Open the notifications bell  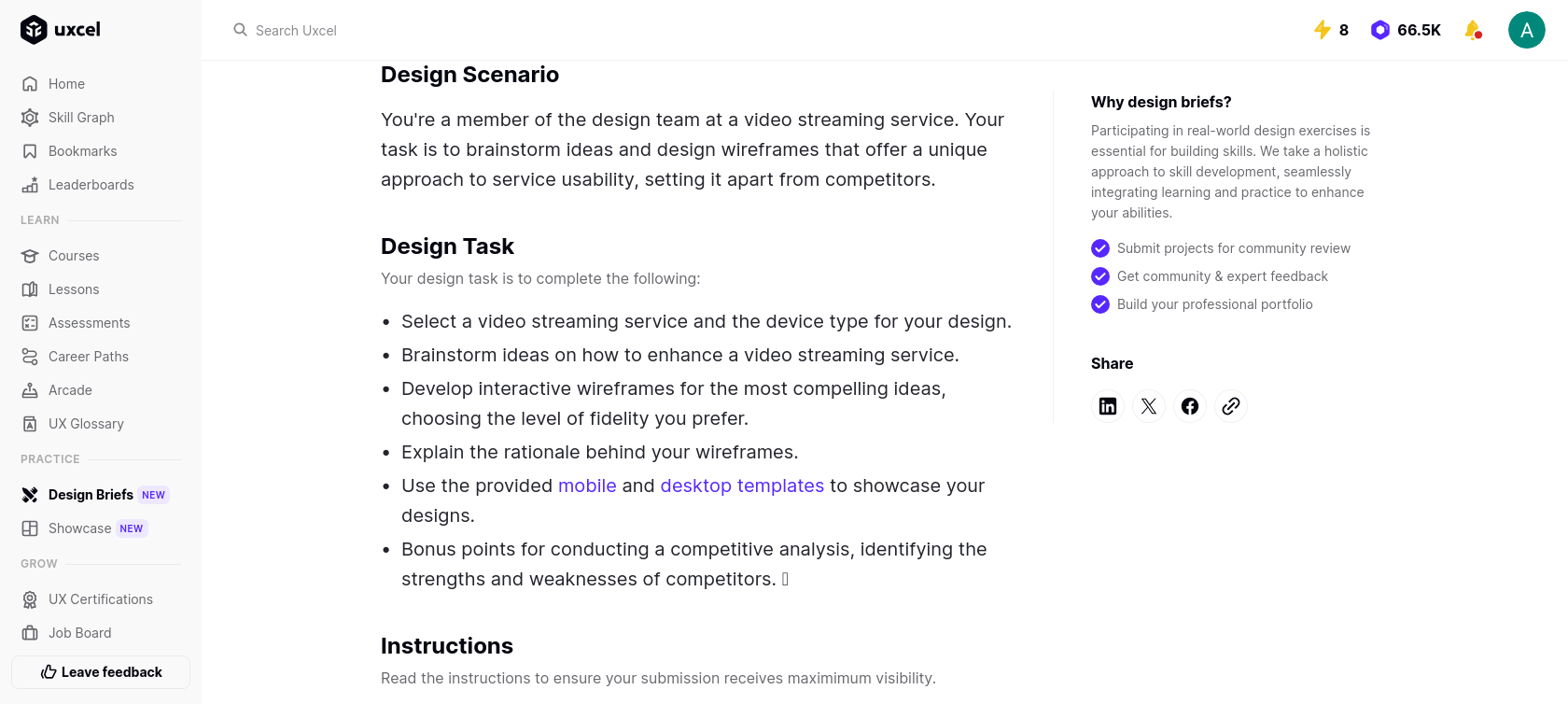(1473, 30)
